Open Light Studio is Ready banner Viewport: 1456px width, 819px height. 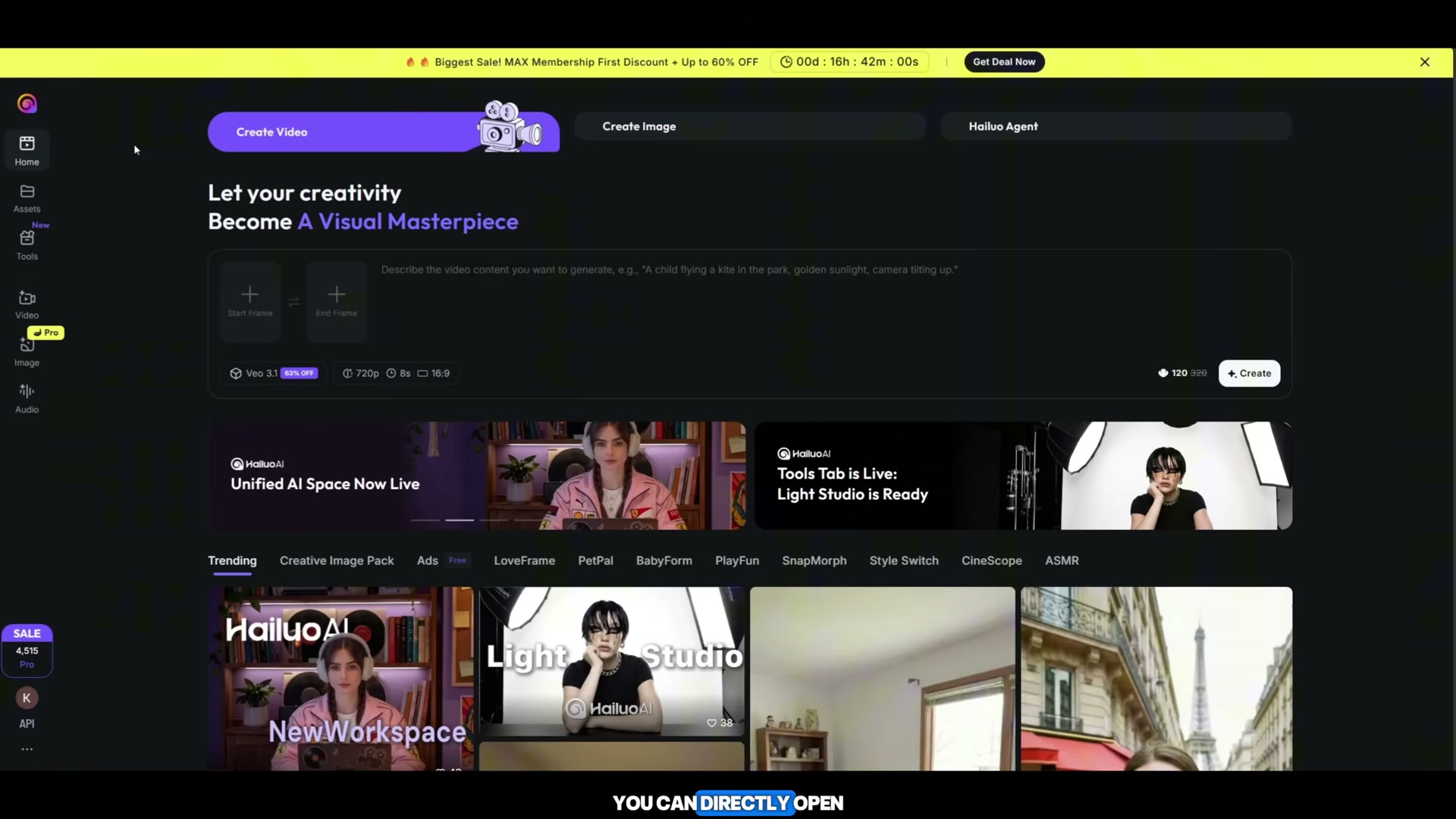coord(1024,475)
